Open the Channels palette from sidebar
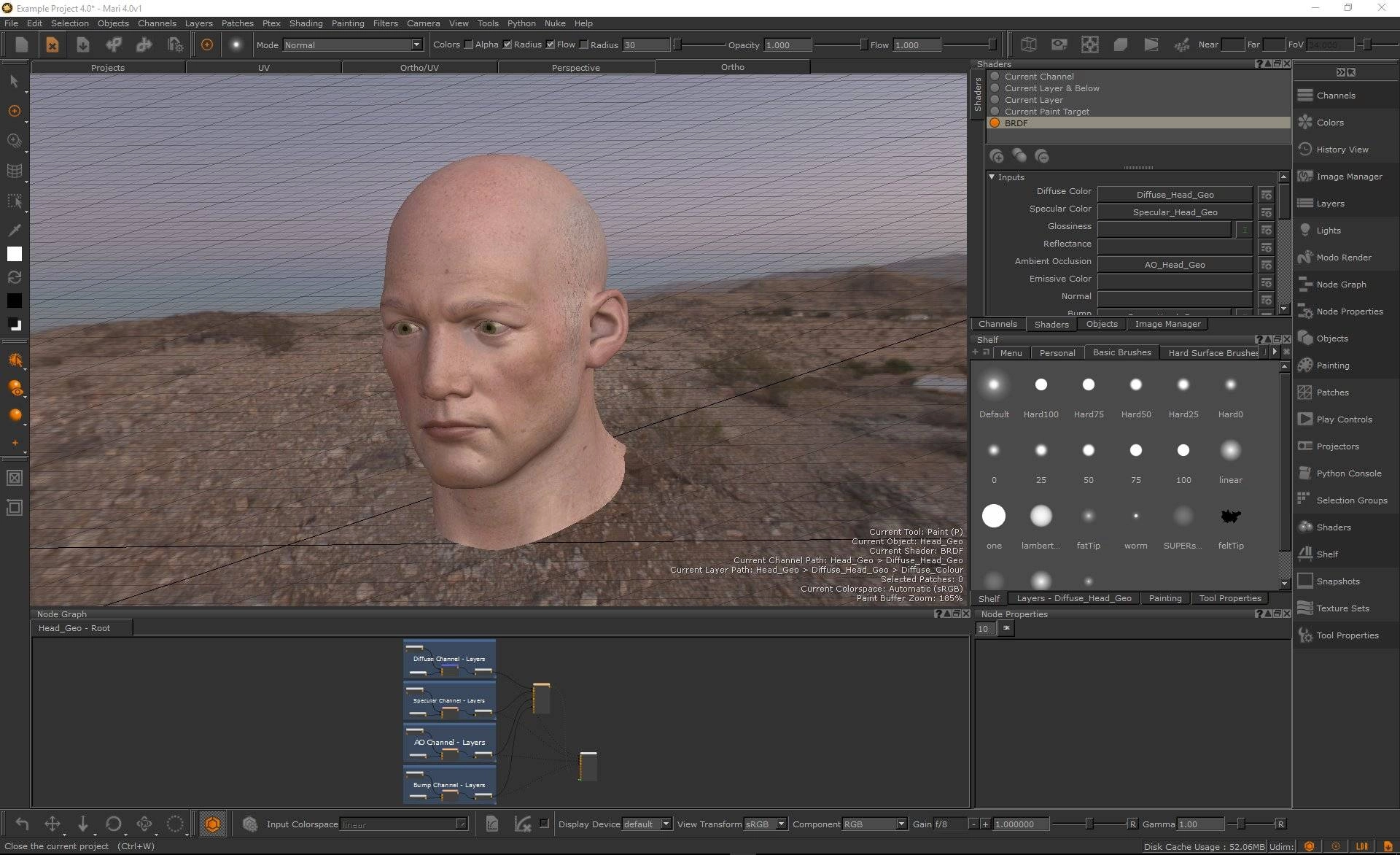1400x855 pixels. tap(1335, 96)
